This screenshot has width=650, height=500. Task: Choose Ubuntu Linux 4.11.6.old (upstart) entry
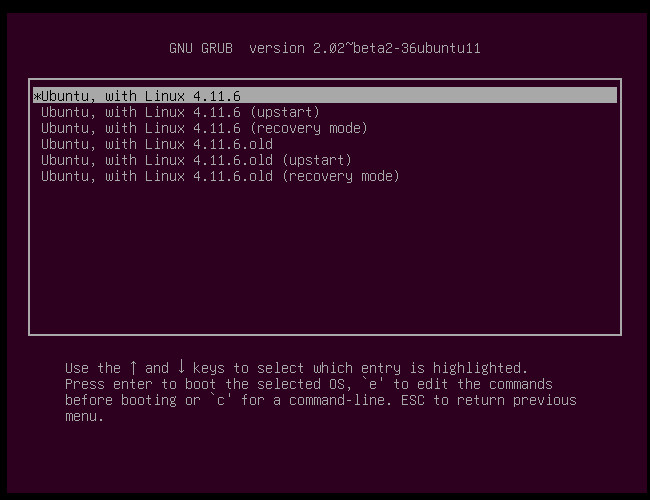196,160
